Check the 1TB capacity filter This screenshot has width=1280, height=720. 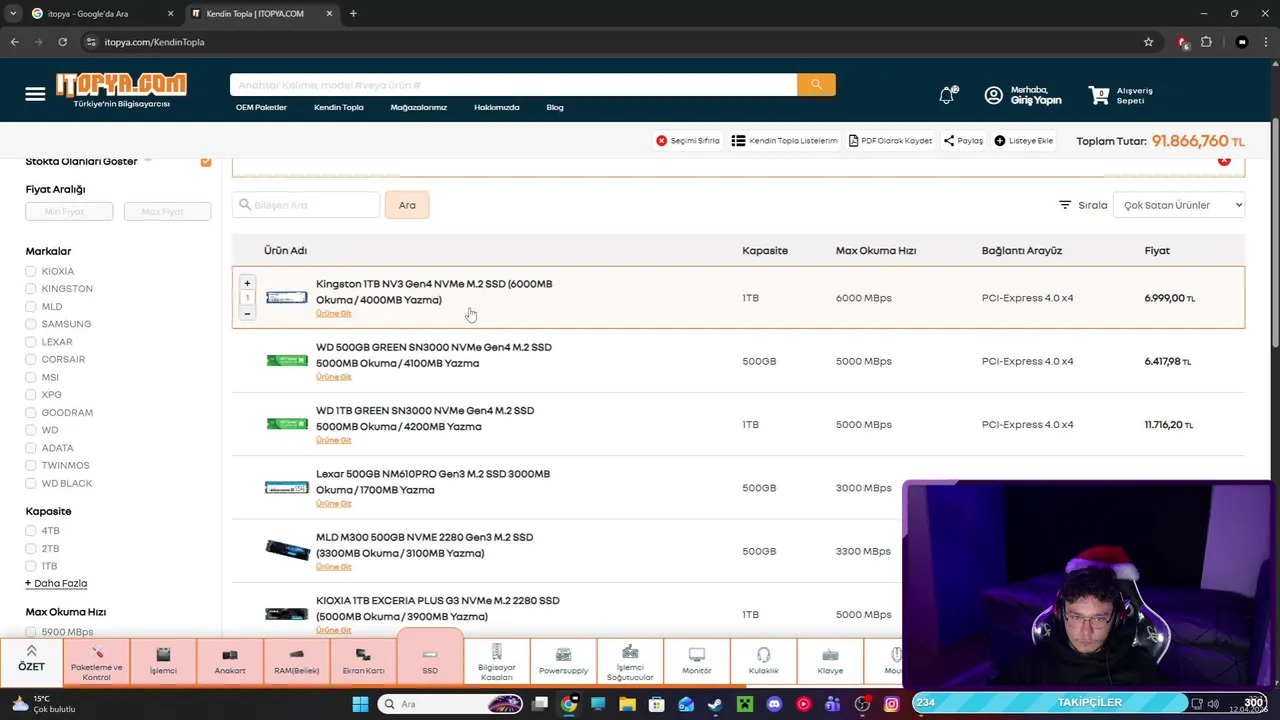pos(31,566)
